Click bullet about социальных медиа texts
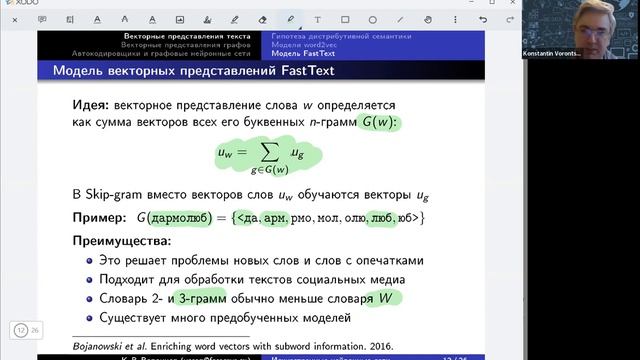The image size is (640, 360). [252, 280]
